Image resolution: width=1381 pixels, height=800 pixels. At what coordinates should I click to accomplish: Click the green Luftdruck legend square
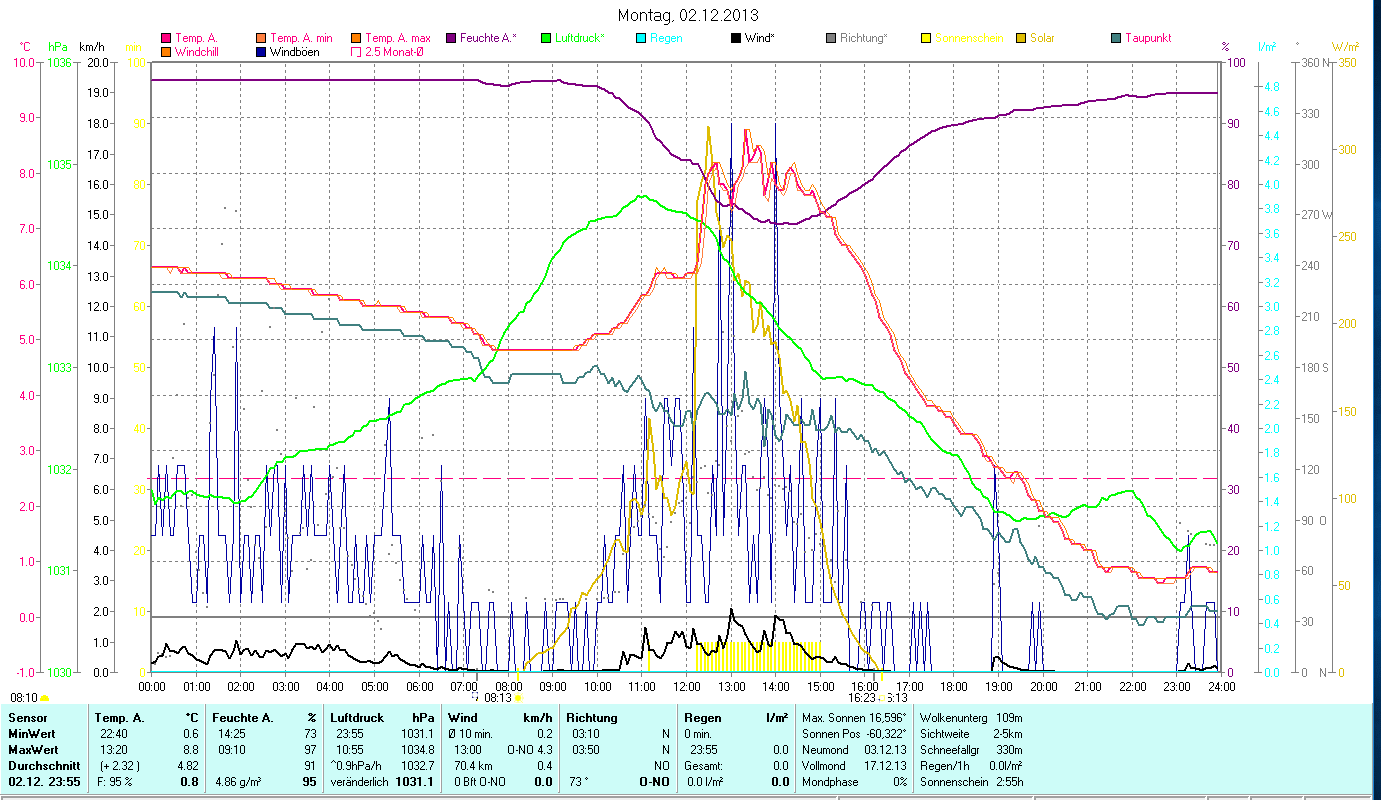[545, 38]
